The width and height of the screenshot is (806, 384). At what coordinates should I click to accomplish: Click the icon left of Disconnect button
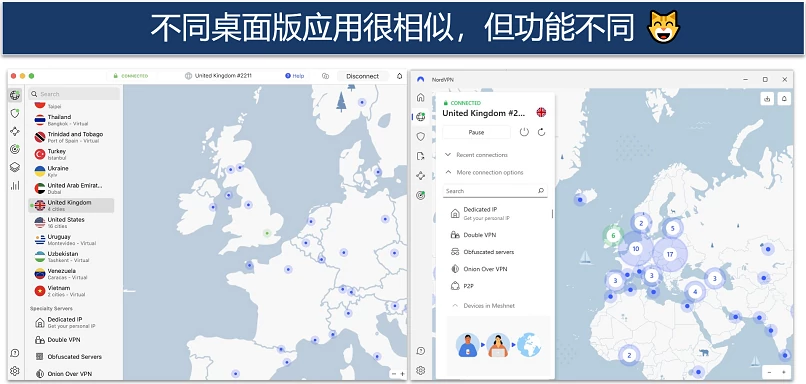325,76
